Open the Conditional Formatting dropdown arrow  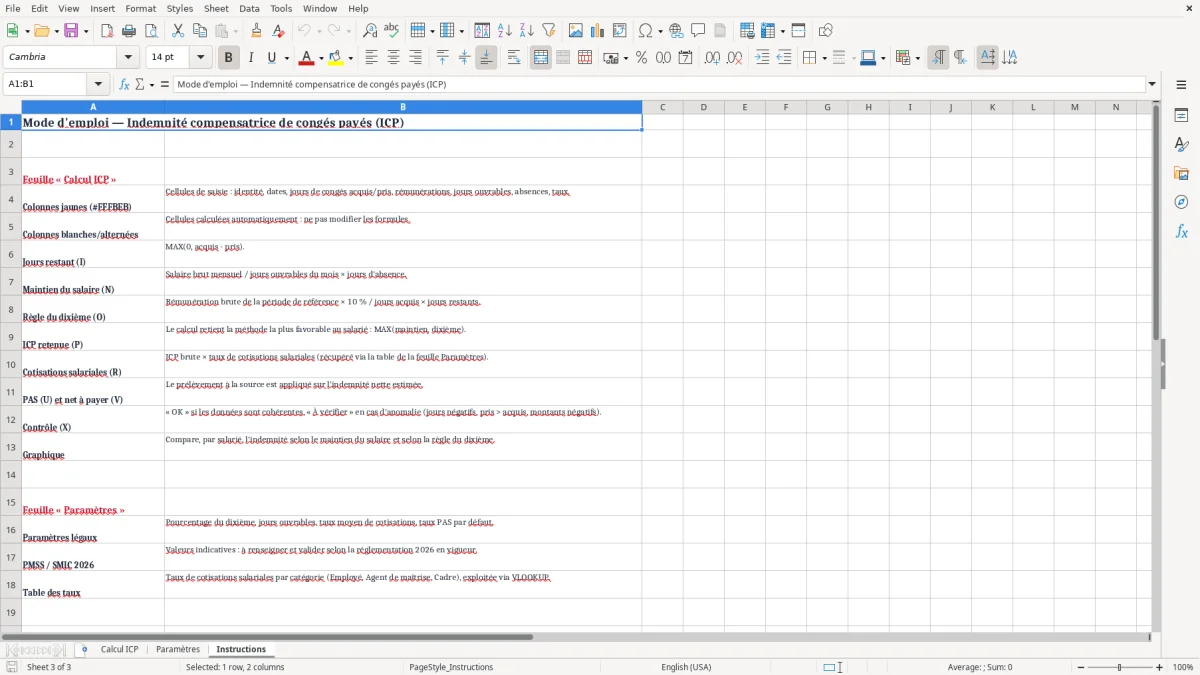[x=917, y=58]
